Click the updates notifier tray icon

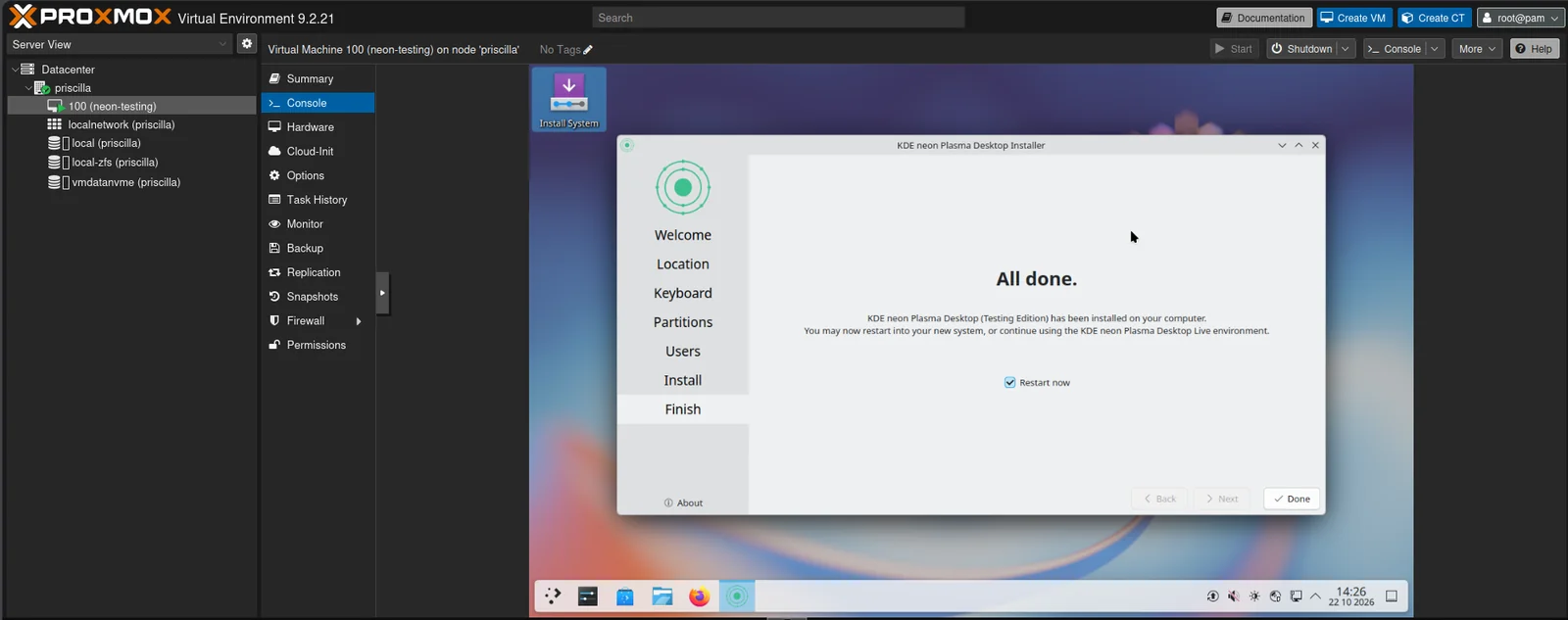(1213, 596)
